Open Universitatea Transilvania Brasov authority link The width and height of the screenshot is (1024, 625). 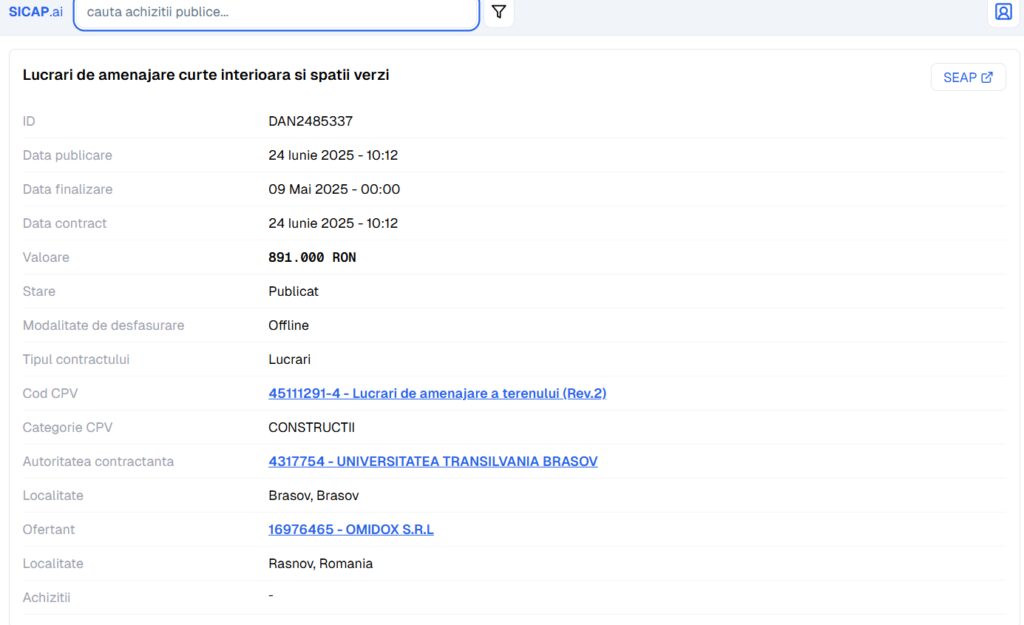(x=433, y=461)
